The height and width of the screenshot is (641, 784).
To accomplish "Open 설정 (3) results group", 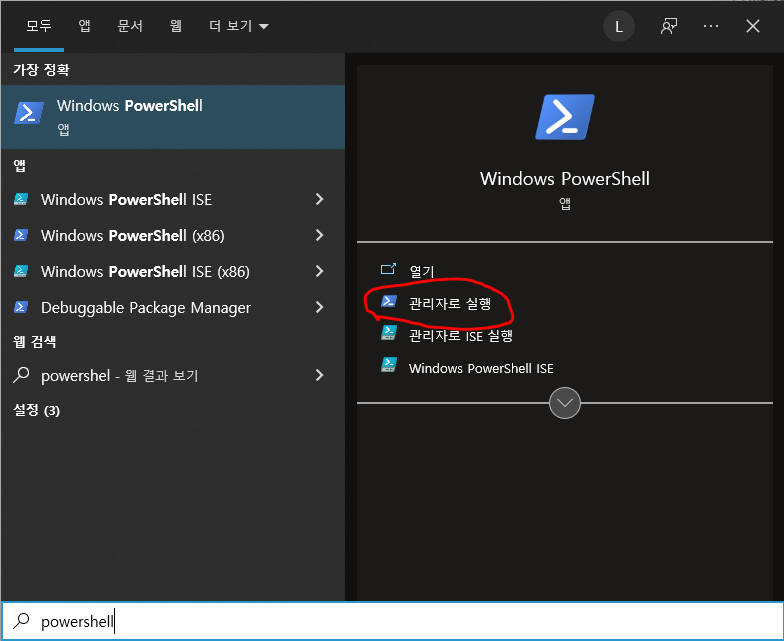I will 36,410.
